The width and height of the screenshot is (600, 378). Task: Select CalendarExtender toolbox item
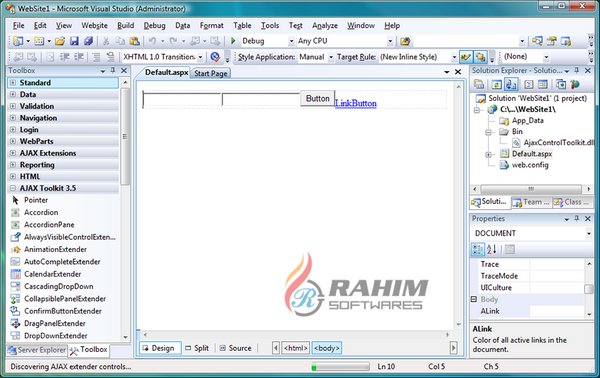(x=52, y=274)
